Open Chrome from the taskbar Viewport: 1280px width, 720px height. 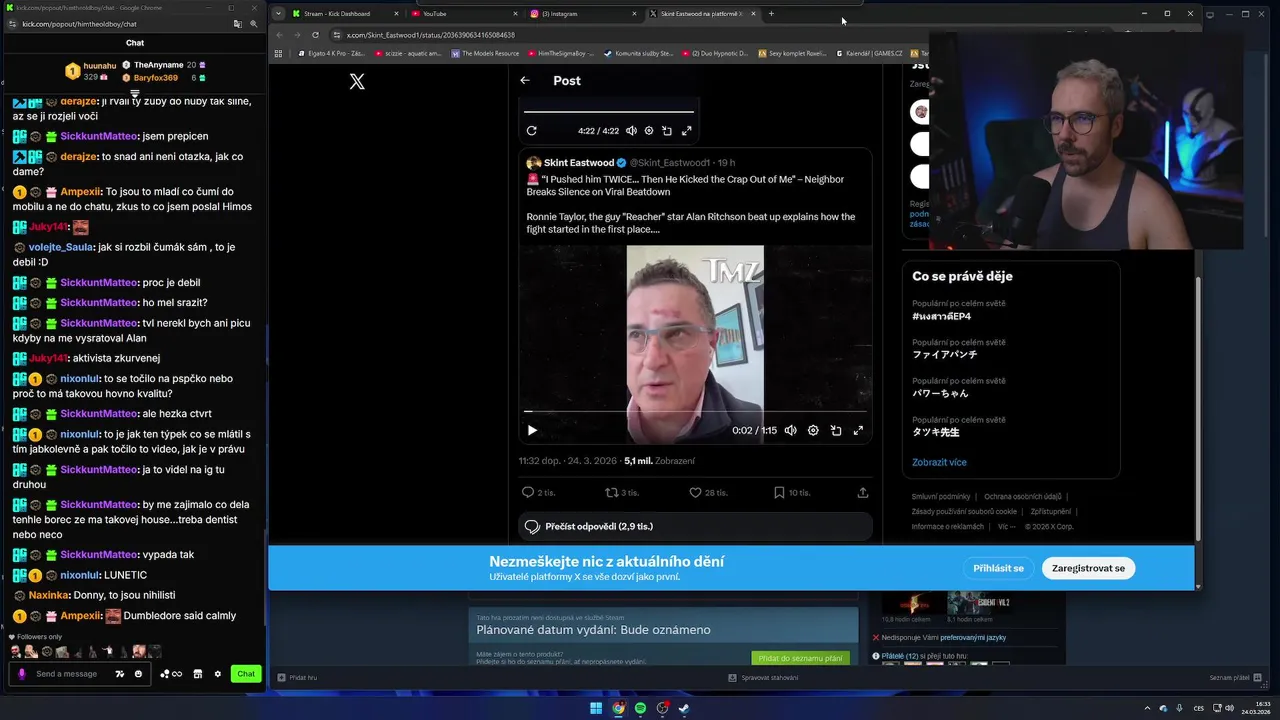[x=619, y=708]
